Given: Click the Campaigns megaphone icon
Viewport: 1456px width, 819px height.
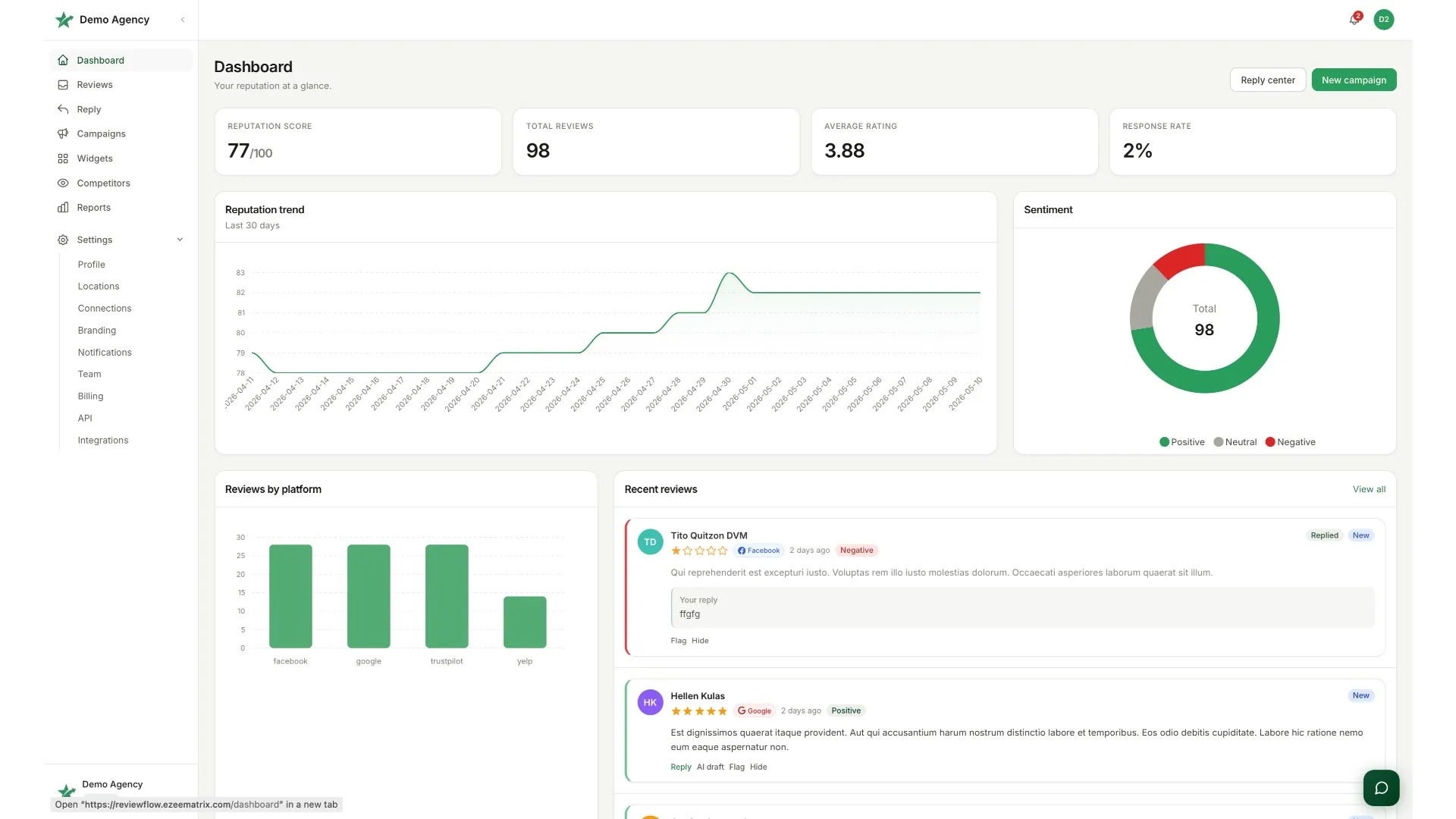Looking at the screenshot, I should pos(63,133).
